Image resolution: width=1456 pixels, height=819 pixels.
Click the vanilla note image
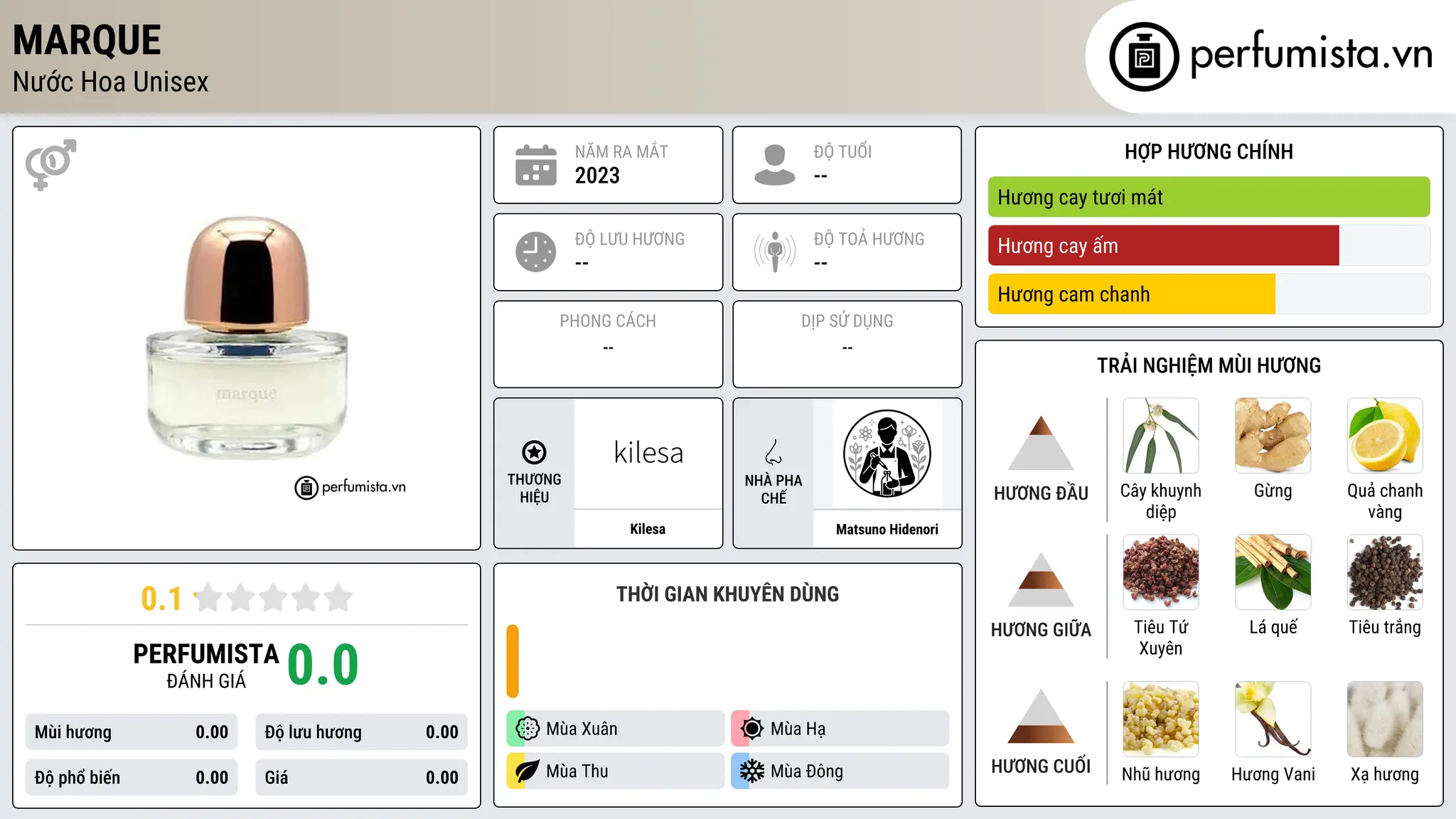coord(1273,719)
